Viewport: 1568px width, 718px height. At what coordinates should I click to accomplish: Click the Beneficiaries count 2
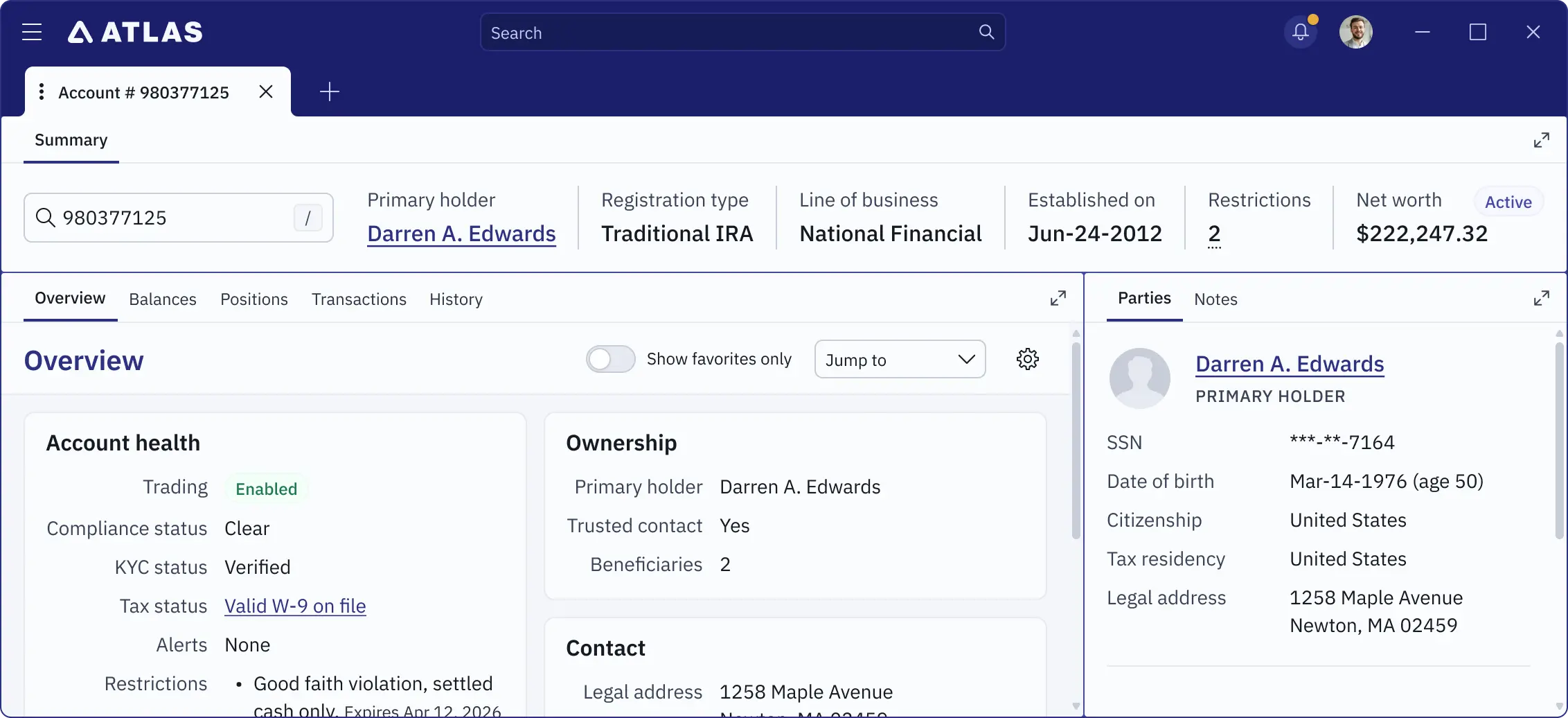(725, 564)
